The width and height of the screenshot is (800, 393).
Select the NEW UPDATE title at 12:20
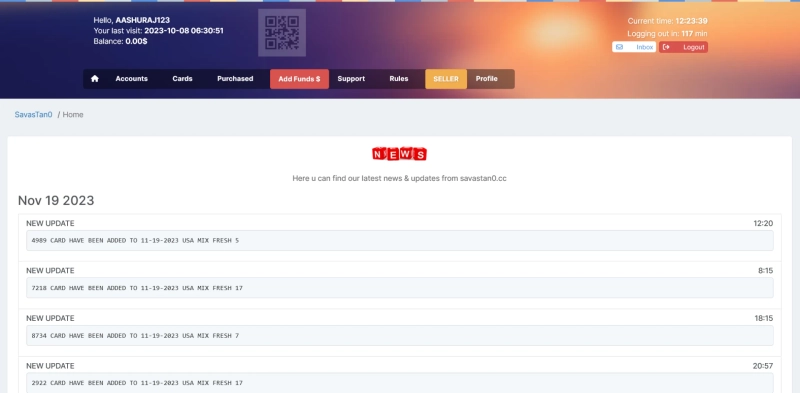(50, 223)
